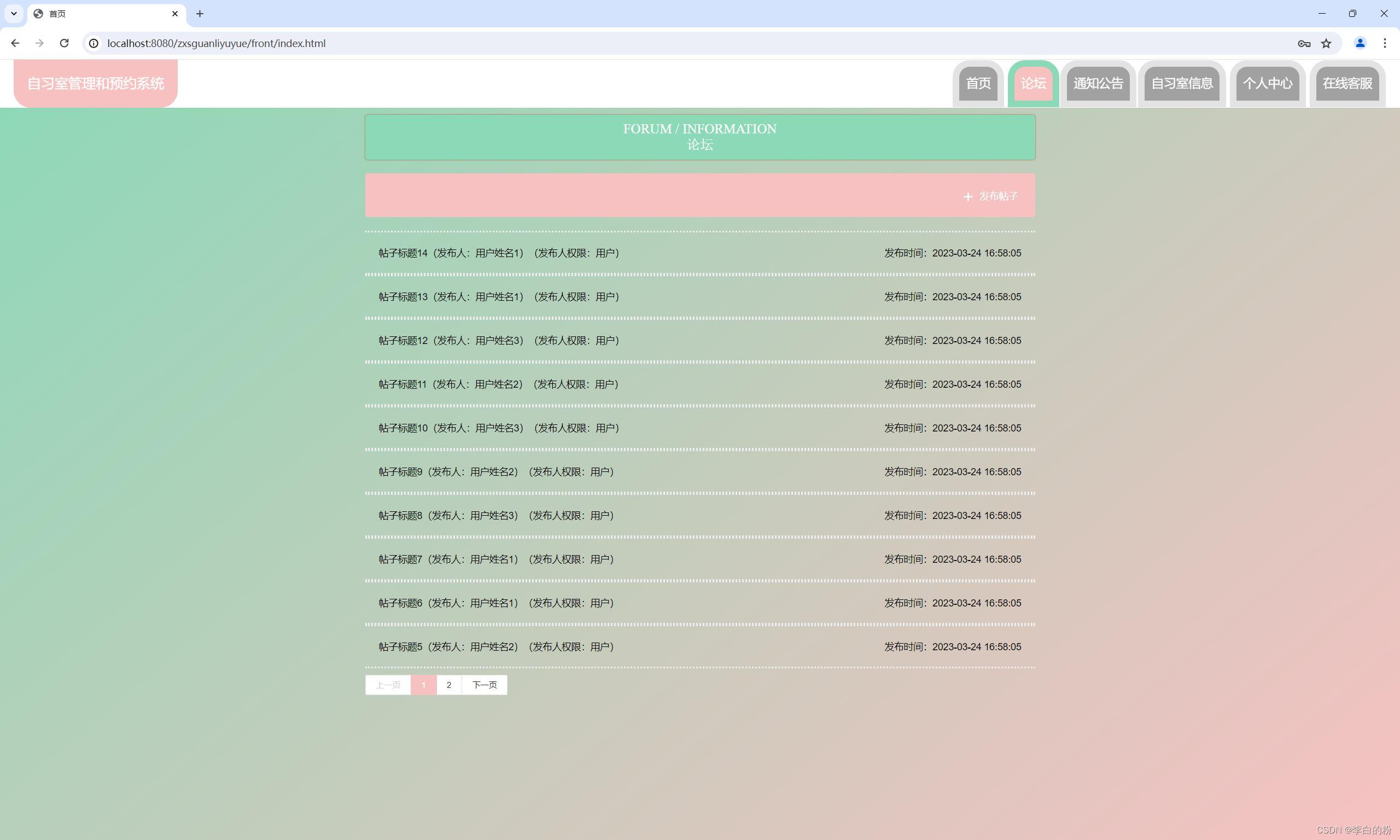
Task: Click the plus icon beside 发布帖子
Action: click(967, 196)
